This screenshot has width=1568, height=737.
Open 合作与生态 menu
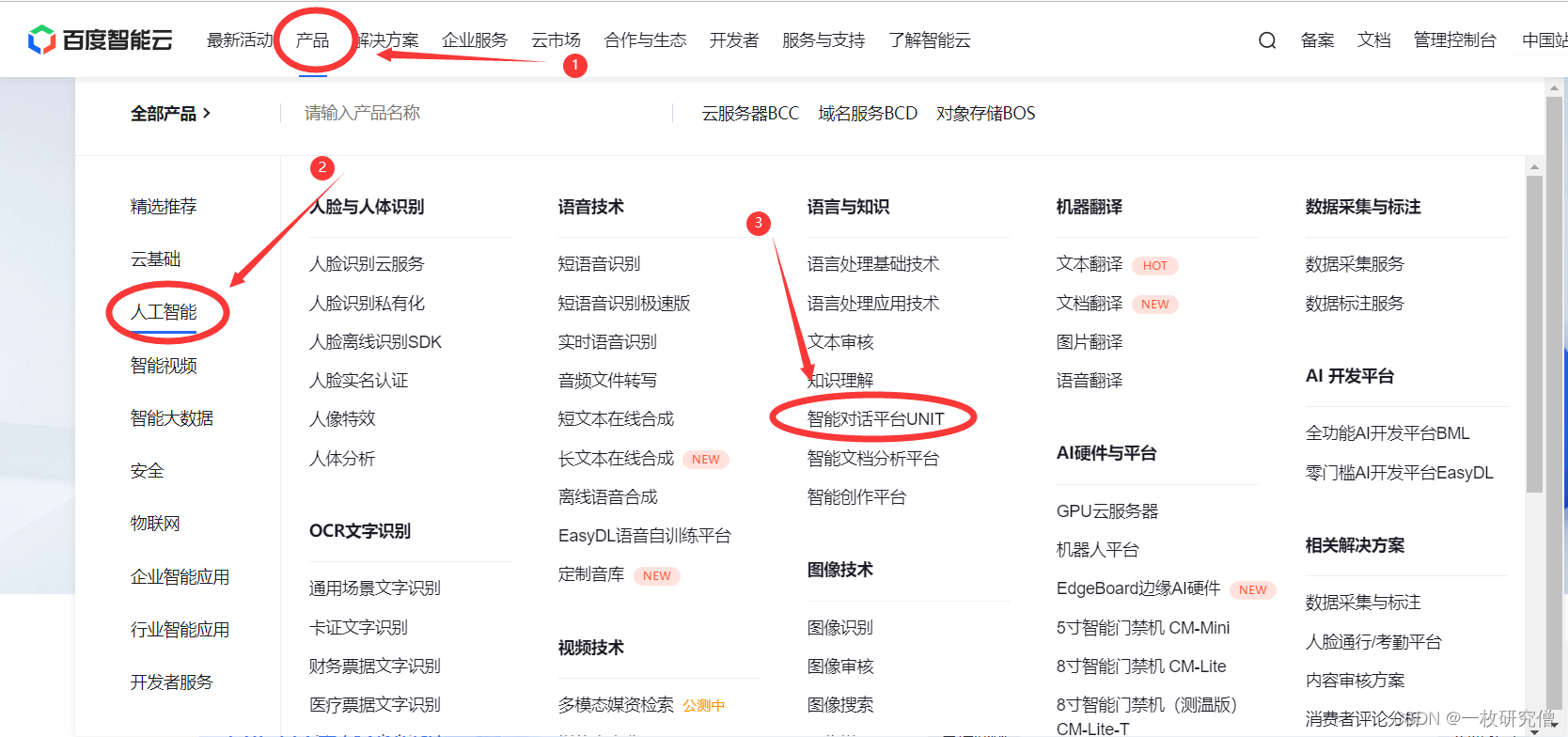click(x=645, y=40)
